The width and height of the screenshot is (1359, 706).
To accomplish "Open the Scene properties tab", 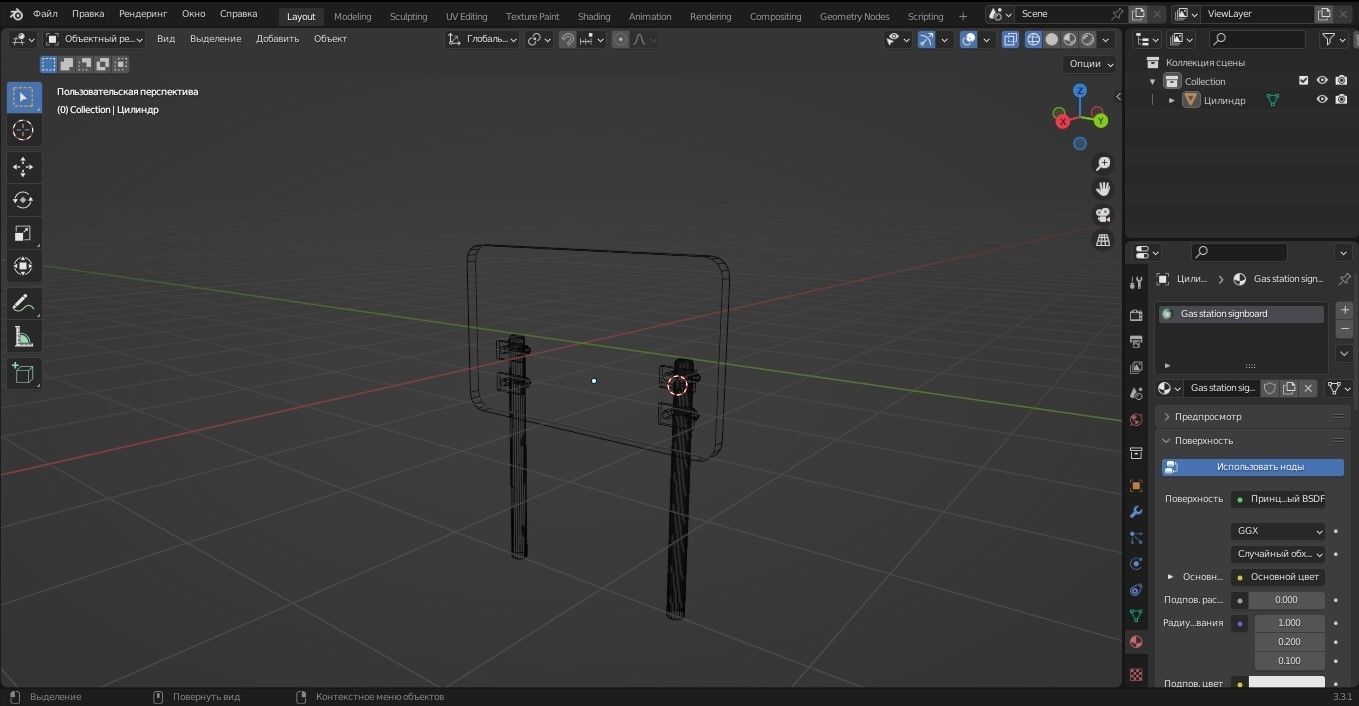I will [x=1136, y=394].
